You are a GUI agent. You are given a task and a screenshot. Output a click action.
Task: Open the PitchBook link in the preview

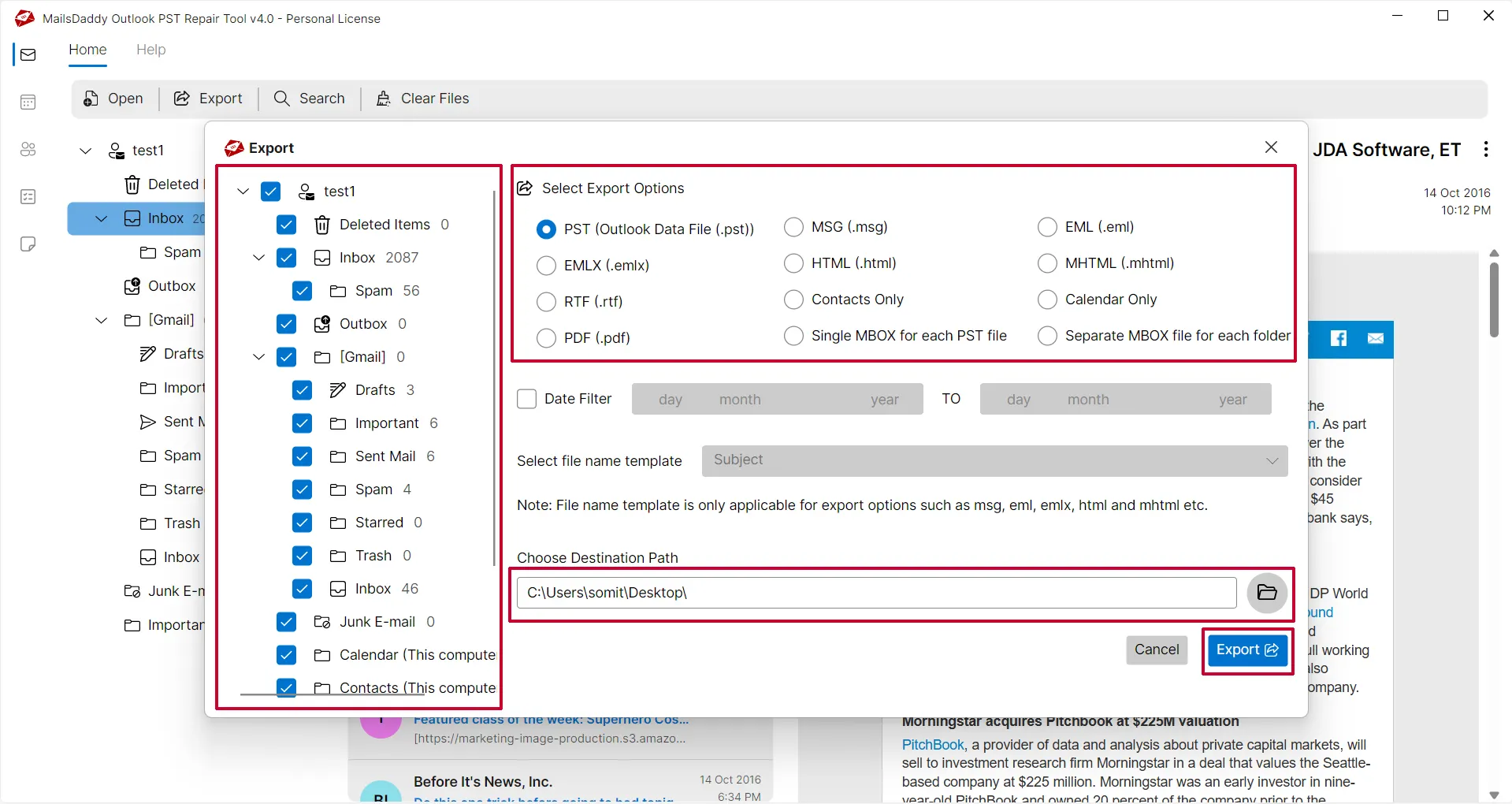coord(933,745)
